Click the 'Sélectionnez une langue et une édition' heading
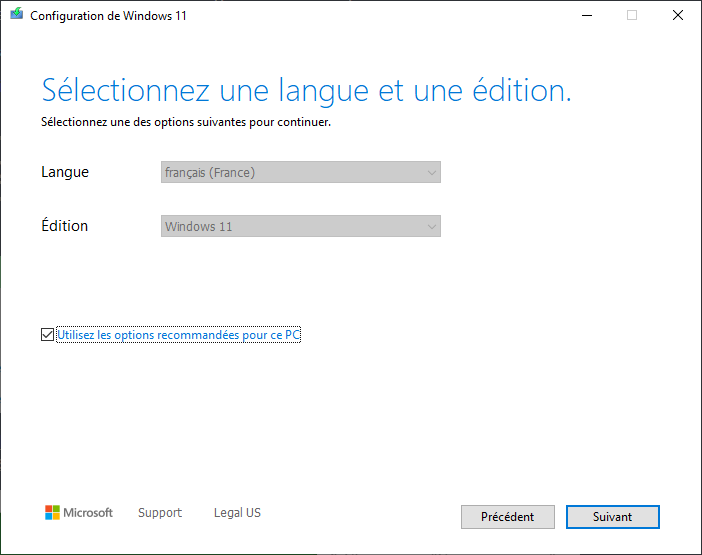The width and height of the screenshot is (702, 555). click(306, 90)
